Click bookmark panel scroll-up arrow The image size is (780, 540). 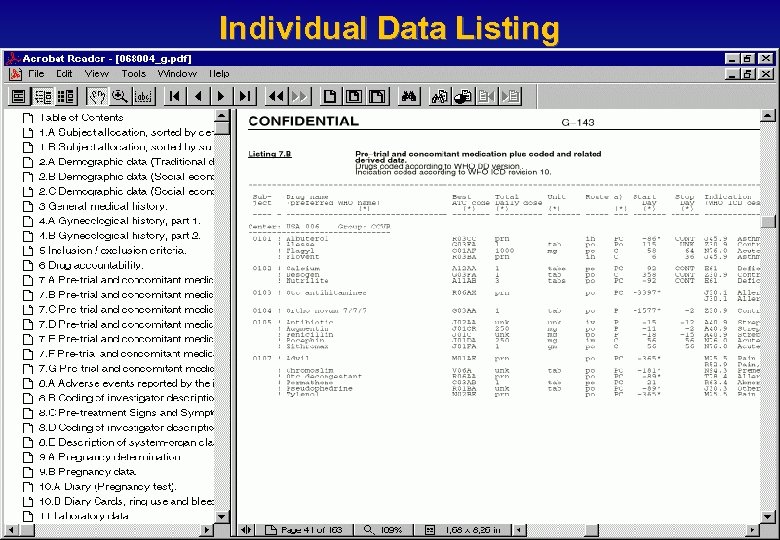coord(222,116)
